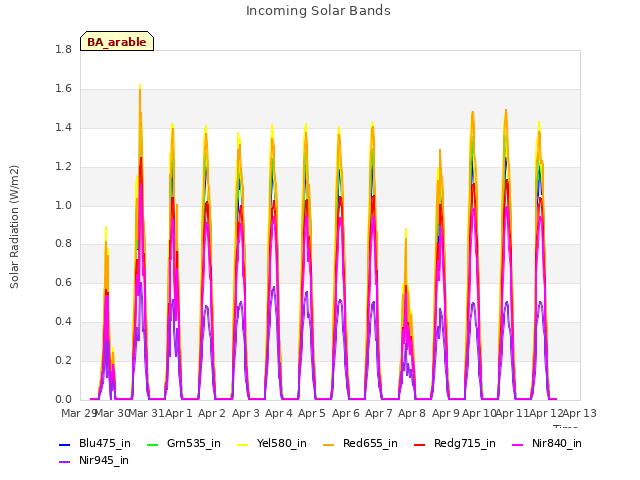Click the Apr 1 x-axis tick label

(179, 413)
